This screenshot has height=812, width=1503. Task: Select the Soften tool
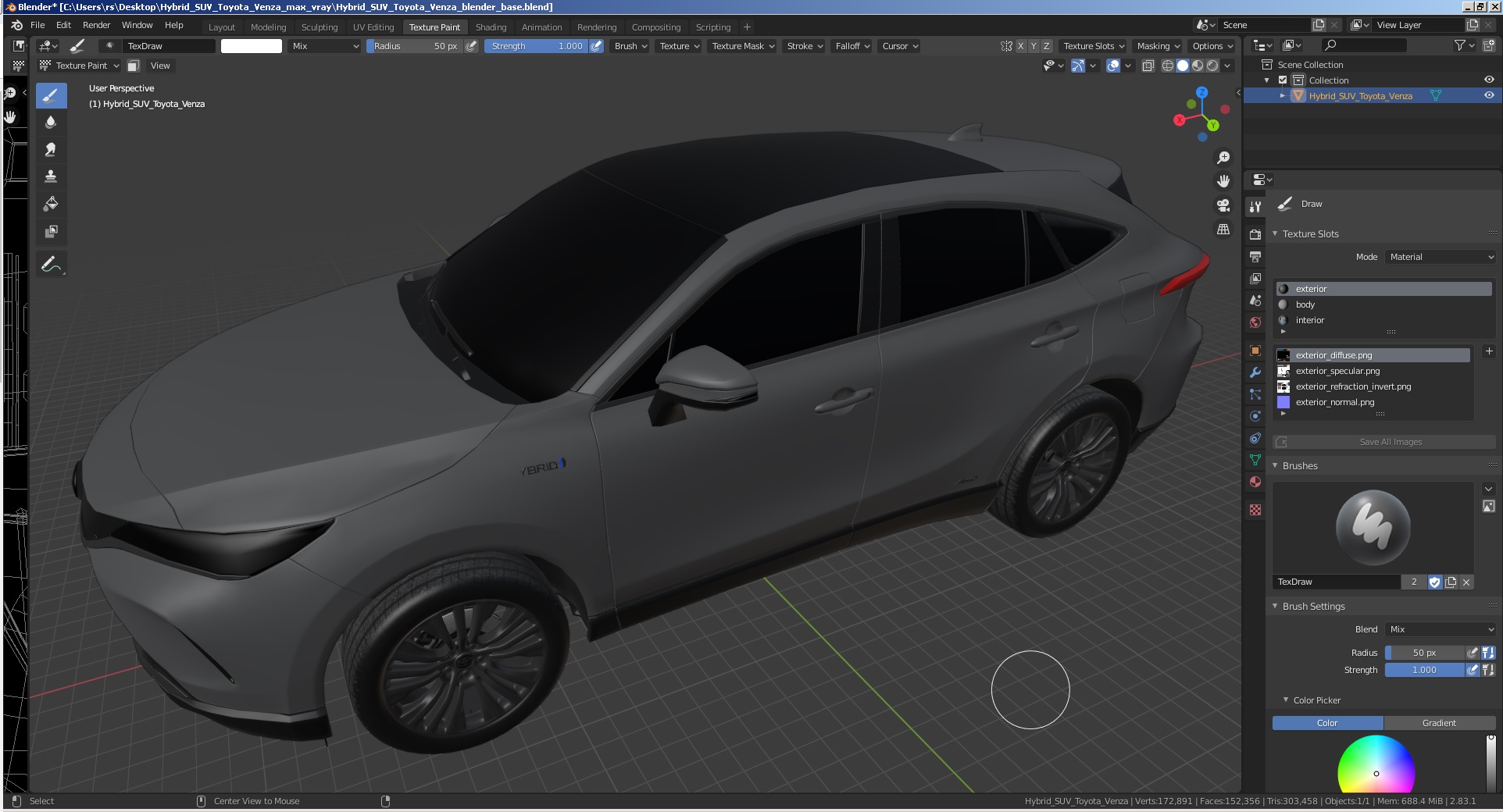[51, 123]
